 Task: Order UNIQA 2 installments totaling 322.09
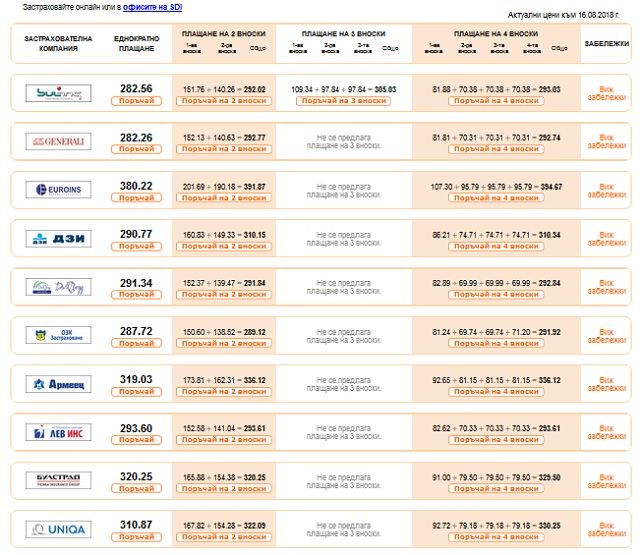[224, 537]
